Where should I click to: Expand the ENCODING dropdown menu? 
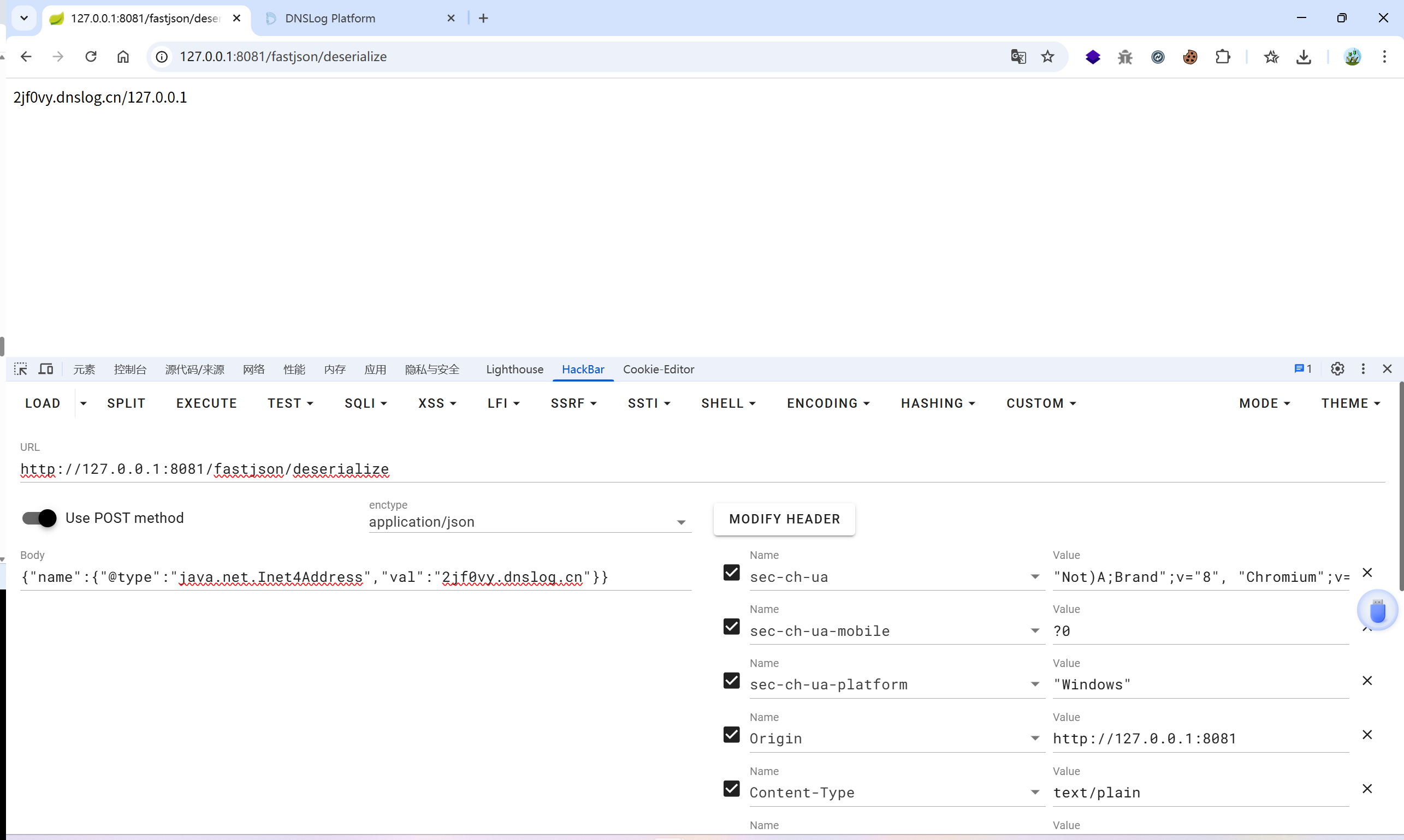[827, 403]
